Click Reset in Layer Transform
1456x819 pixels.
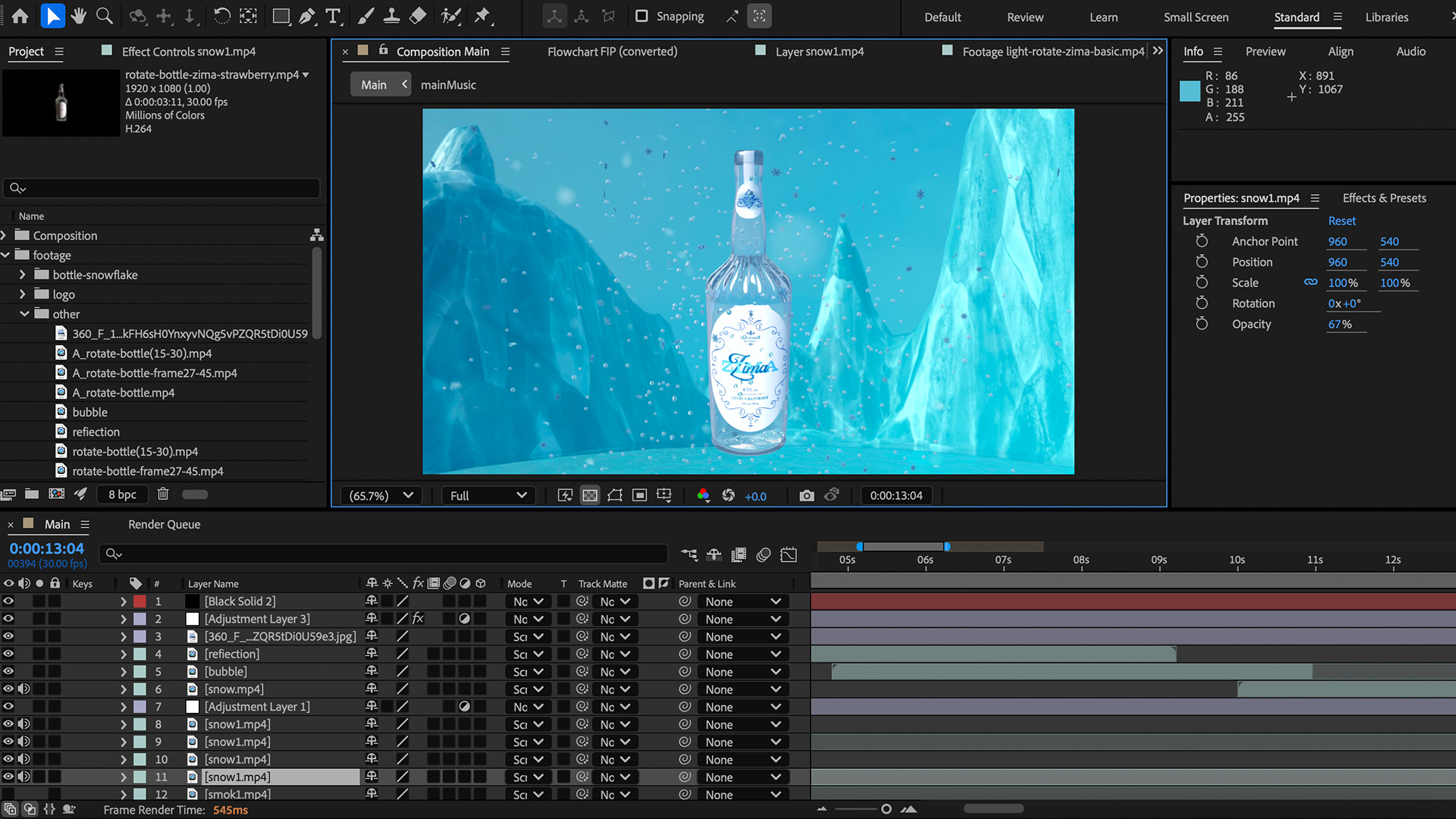pos(1341,221)
